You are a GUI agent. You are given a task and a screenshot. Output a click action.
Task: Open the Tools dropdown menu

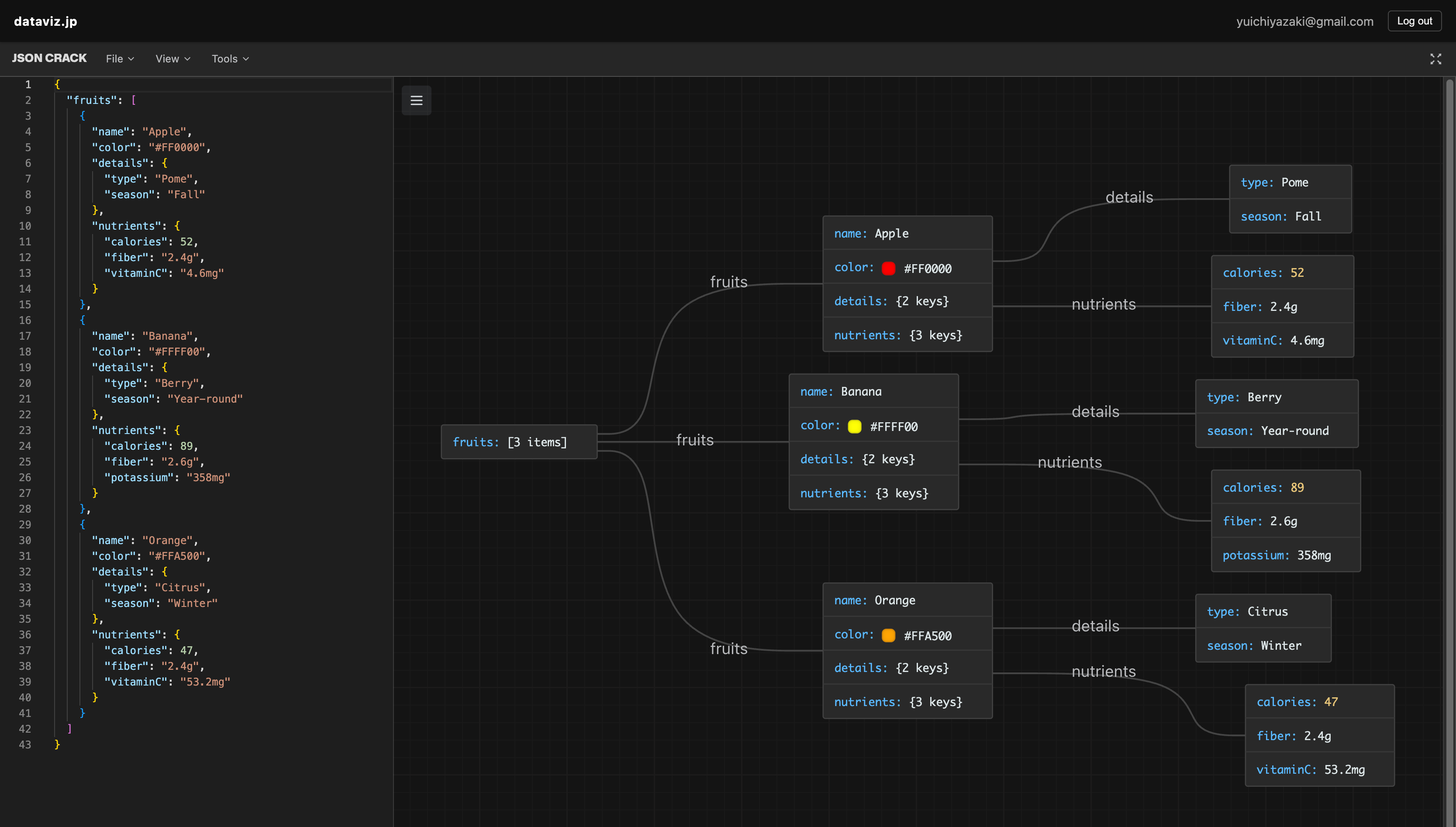230,59
